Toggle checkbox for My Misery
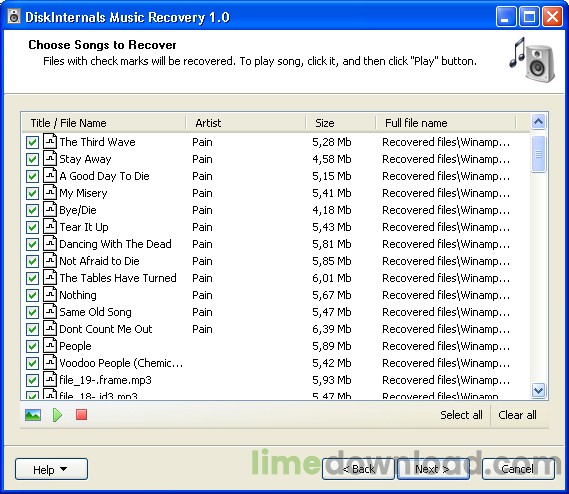The image size is (569, 494). click(32, 193)
